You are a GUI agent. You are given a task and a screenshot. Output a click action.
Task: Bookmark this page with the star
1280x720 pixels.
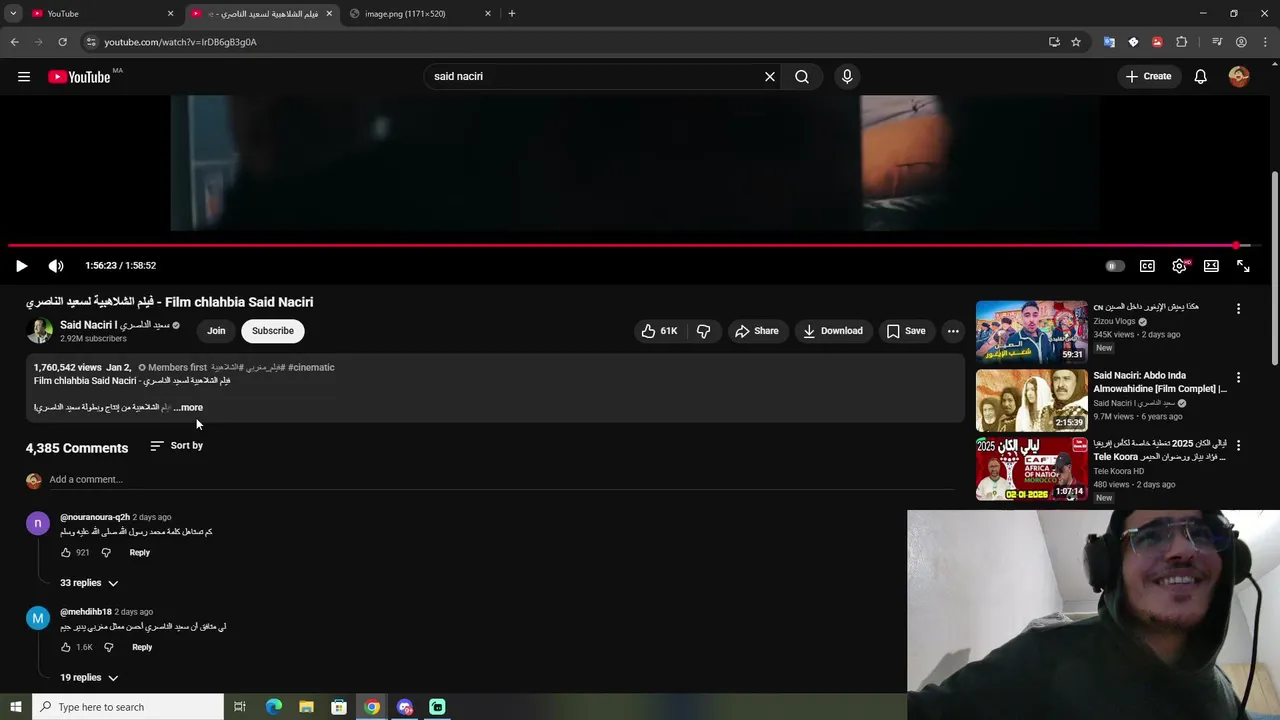coord(1076,42)
